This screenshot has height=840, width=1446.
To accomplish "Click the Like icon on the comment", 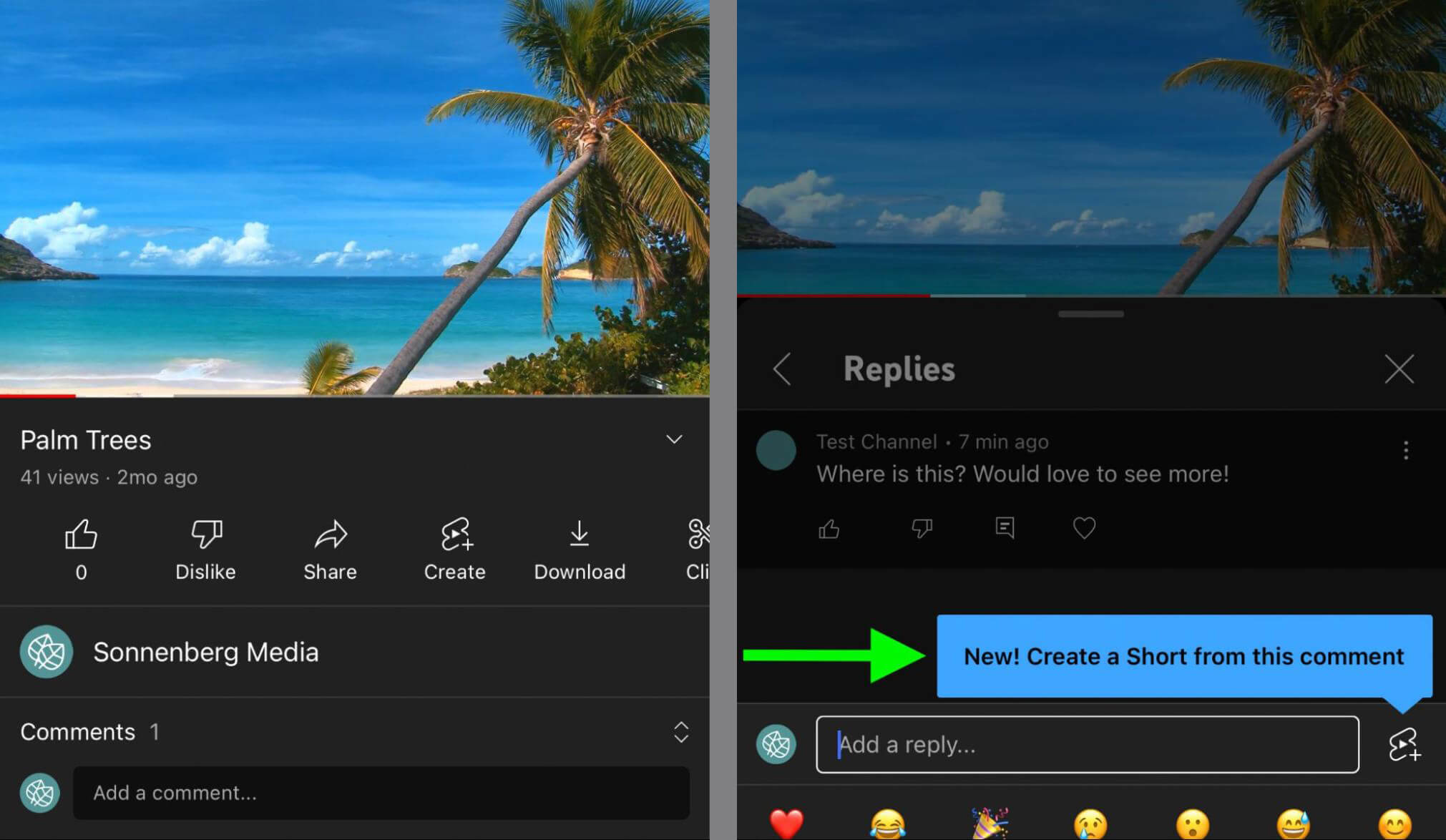I will coord(829,527).
